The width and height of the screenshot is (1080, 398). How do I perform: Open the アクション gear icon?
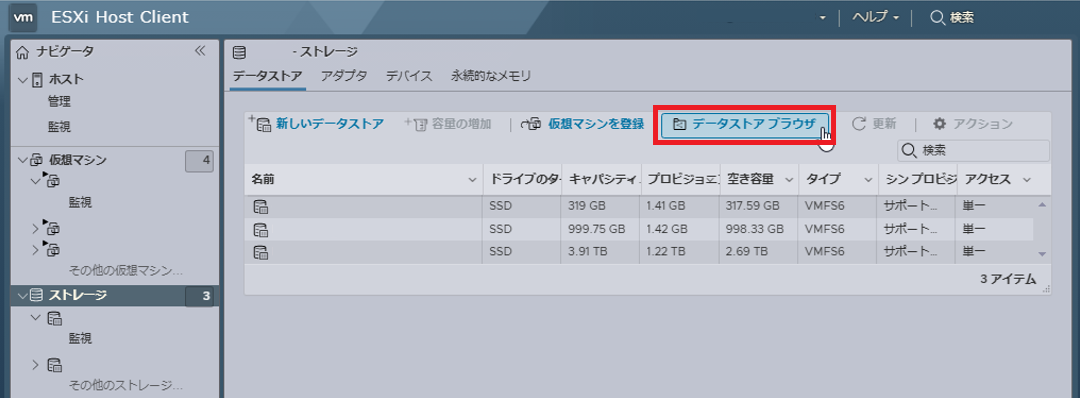click(x=939, y=124)
